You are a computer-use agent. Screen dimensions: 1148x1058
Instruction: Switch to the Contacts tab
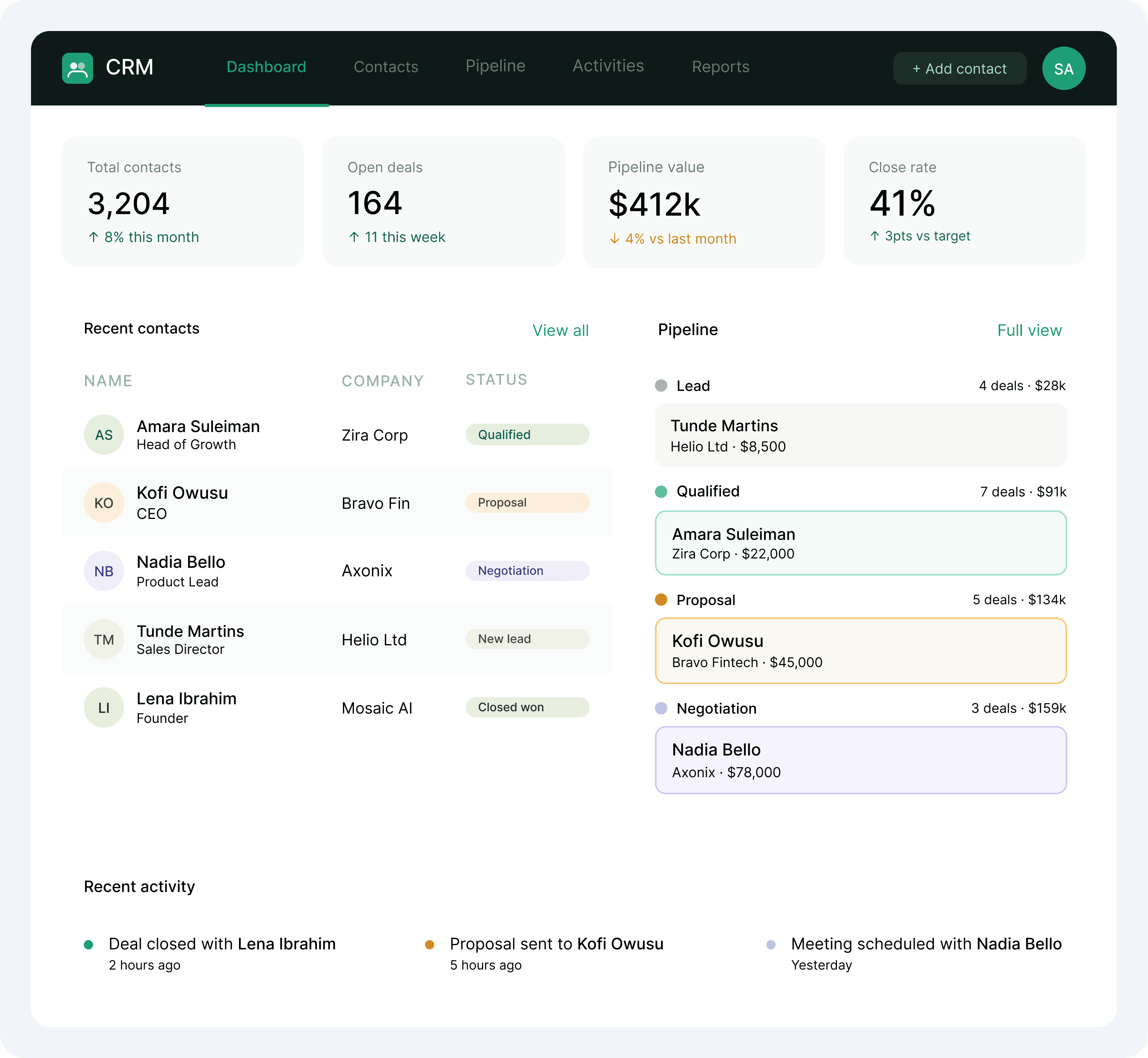(386, 67)
